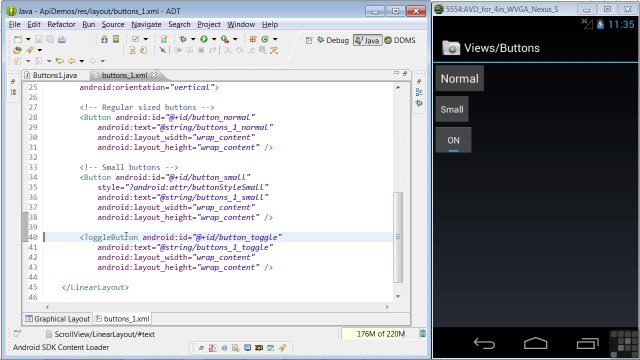Open the Search menu
Screen dimensions: 640x360
(x=179, y=24)
